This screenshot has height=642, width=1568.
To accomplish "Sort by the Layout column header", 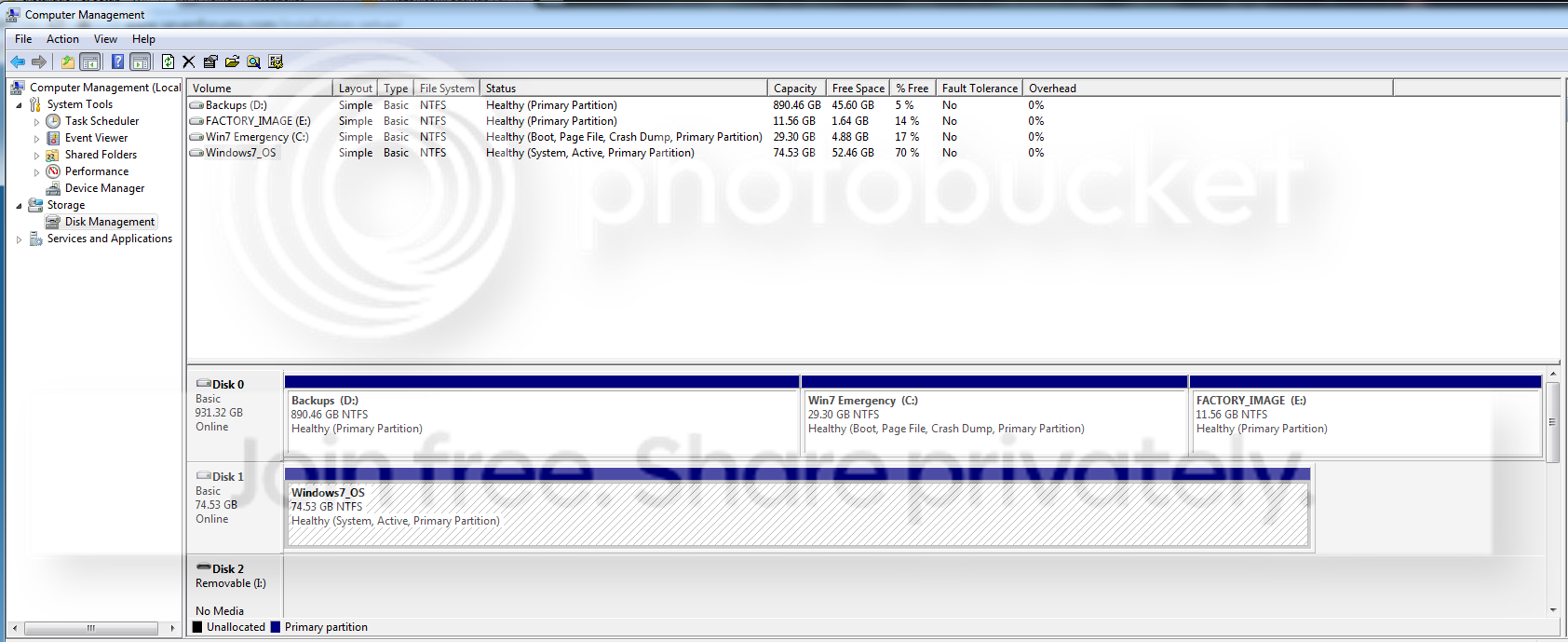I will (356, 89).
